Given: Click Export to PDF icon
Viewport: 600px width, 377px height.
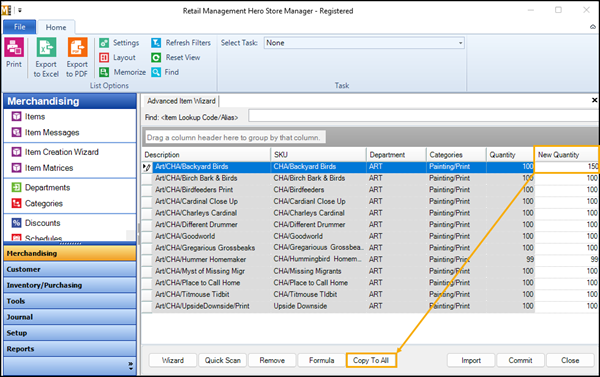Looking at the screenshot, I should click(77, 57).
